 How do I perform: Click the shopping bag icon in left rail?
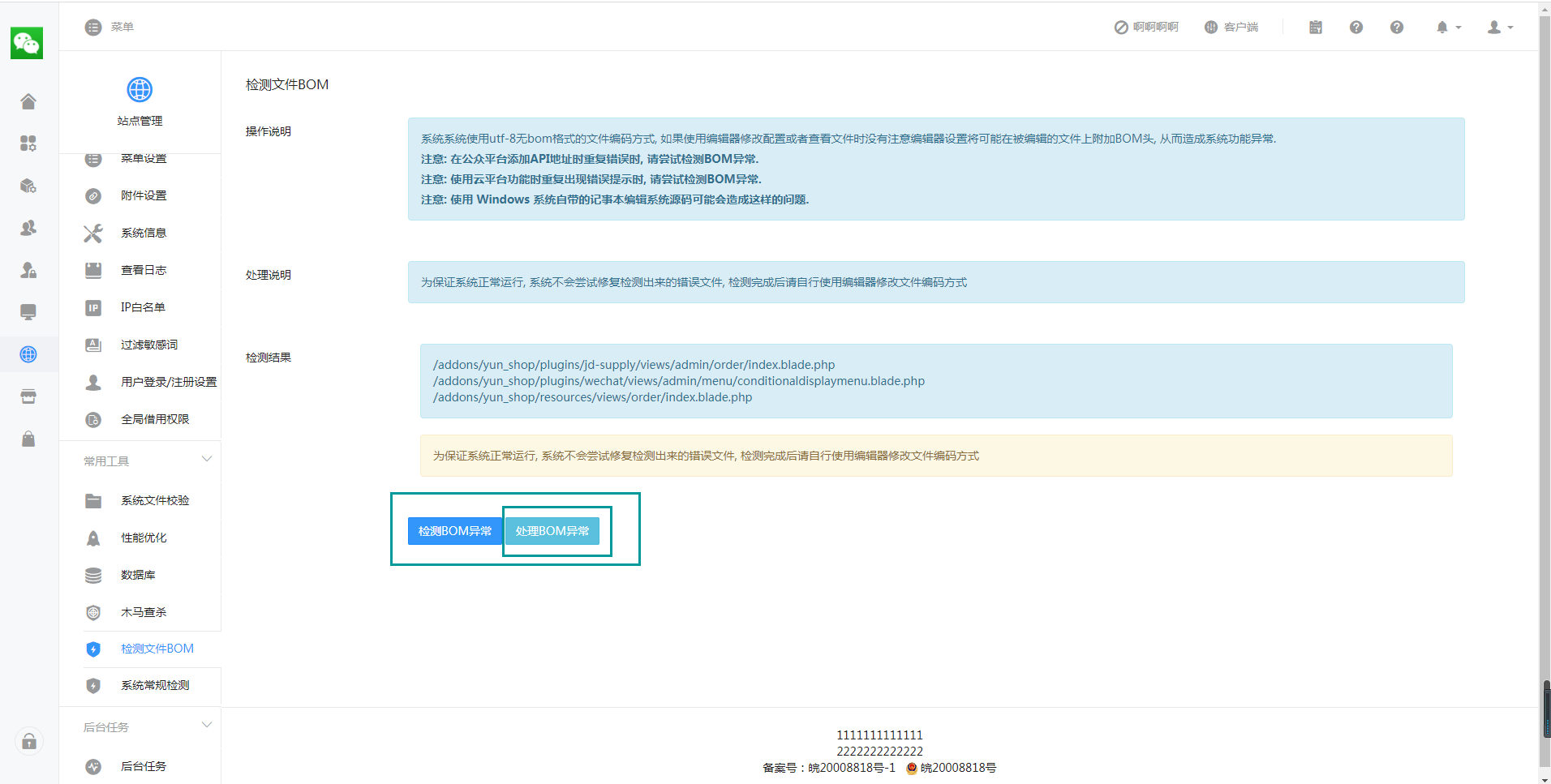(x=28, y=439)
